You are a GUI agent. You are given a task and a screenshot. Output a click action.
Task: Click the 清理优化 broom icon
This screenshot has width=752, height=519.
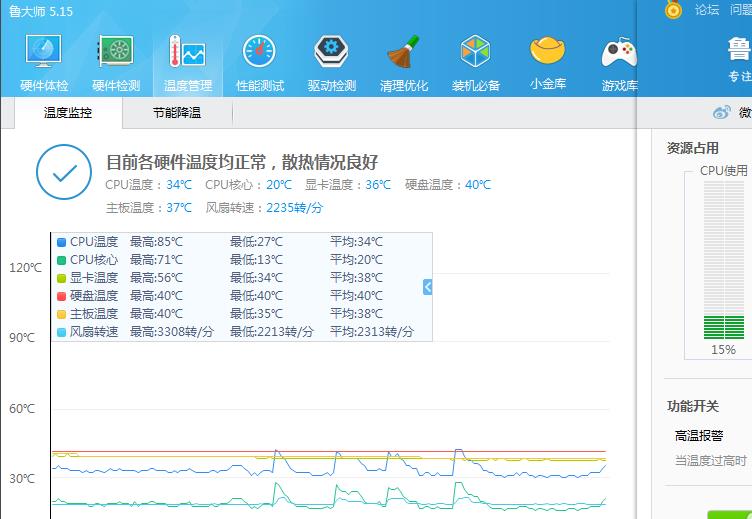click(404, 53)
